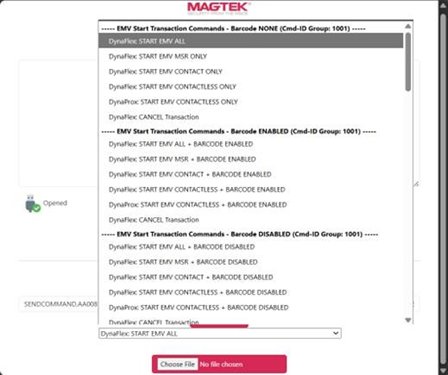Pick DynaFlex CONTACTLESS + BARCODE ENABLED
This screenshot has width=448, height=375.
pyautogui.click(x=251, y=189)
